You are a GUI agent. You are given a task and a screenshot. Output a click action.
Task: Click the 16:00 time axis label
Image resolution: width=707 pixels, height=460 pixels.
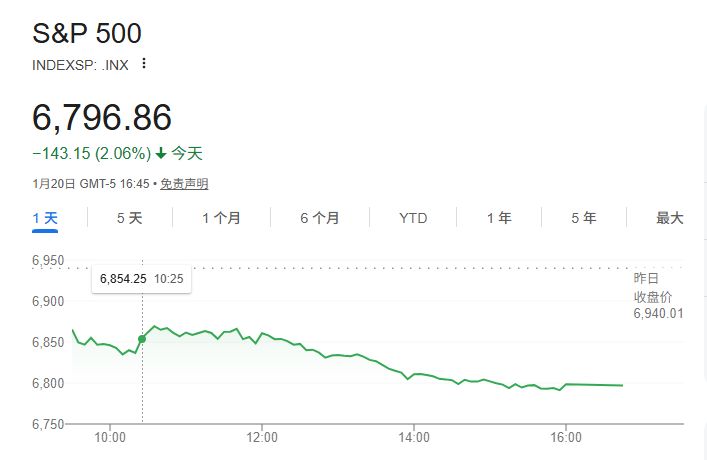[x=566, y=437]
